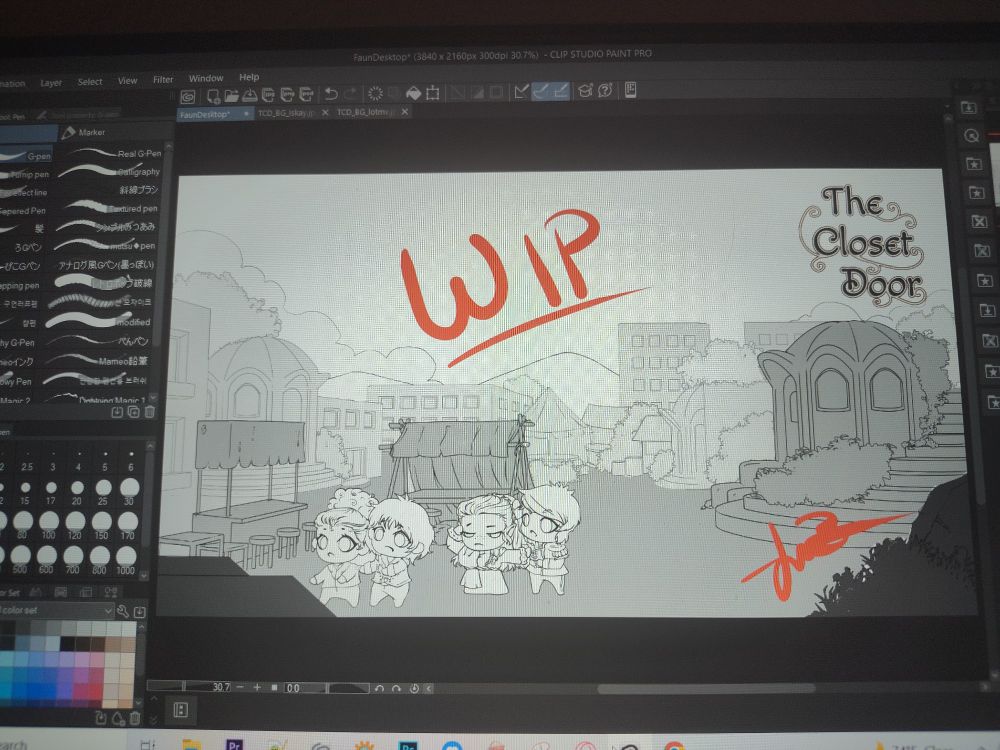Toggle the Snap to Grid icon
1000x750 pixels.
(x=561, y=91)
